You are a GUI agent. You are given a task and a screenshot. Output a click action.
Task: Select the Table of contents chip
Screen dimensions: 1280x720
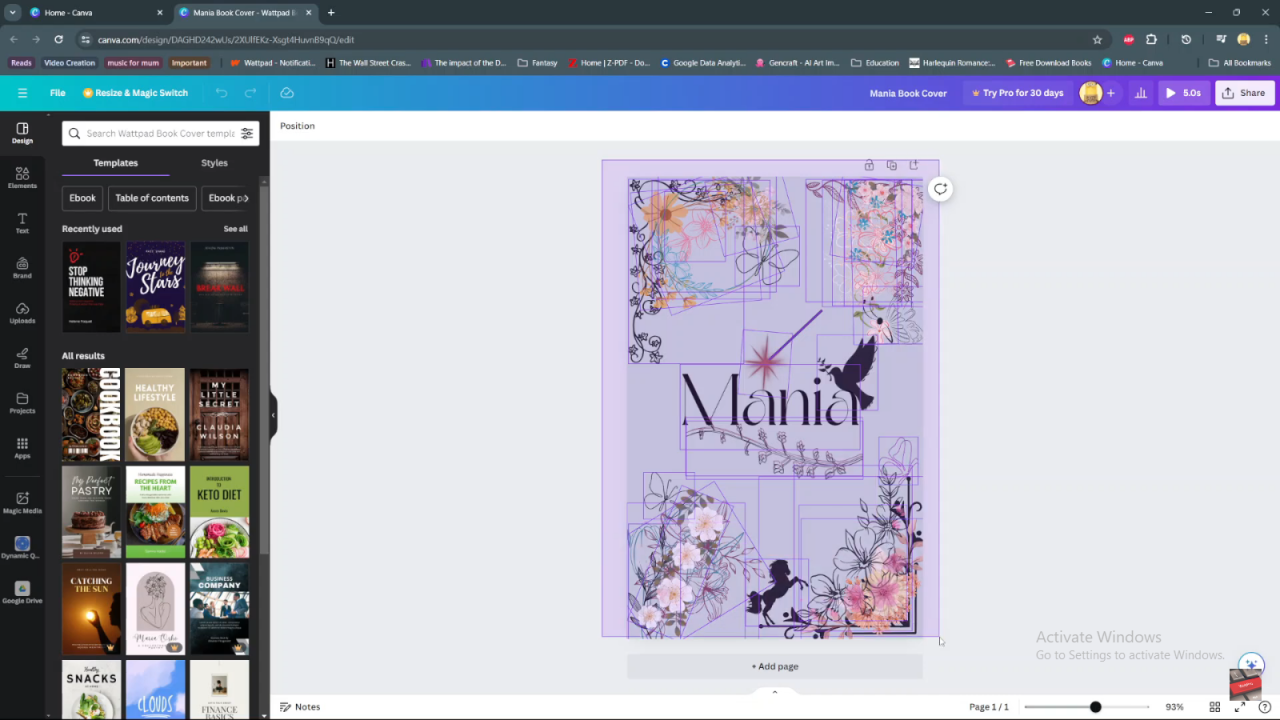tap(152, 198)
